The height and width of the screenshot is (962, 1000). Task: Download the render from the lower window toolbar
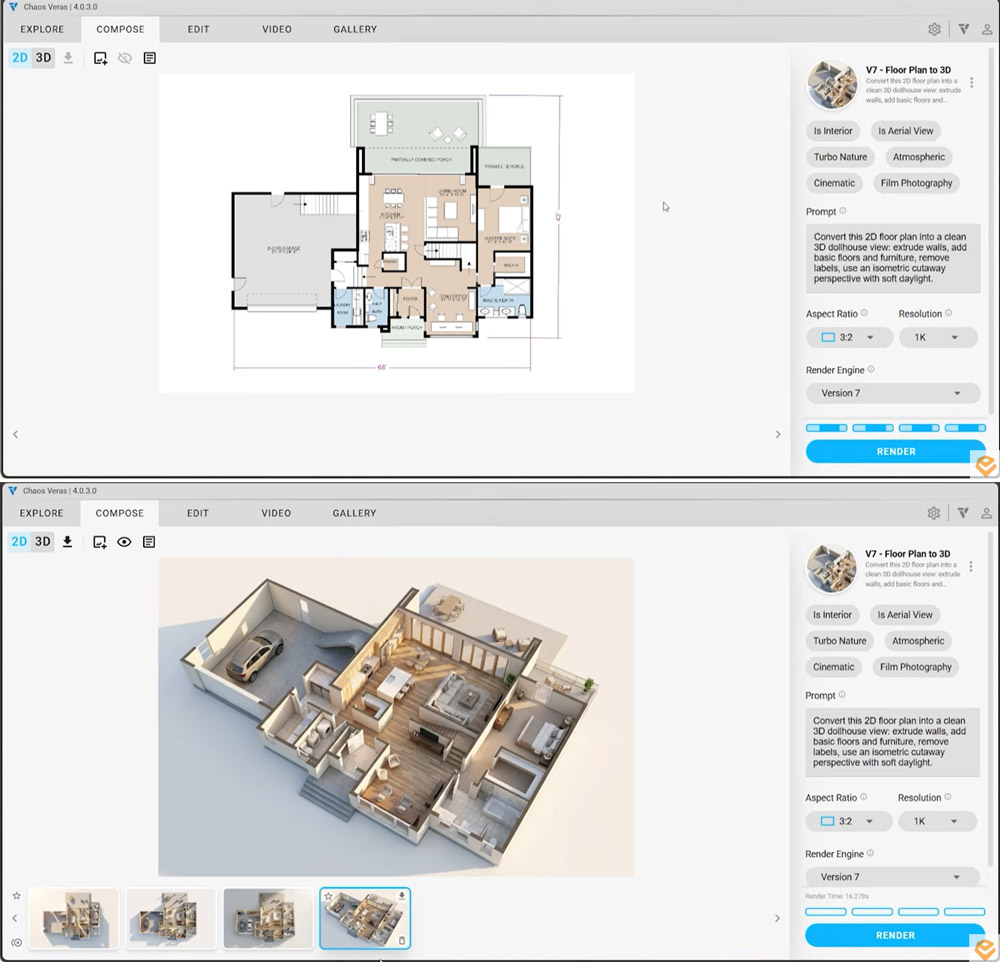point(68,542)
